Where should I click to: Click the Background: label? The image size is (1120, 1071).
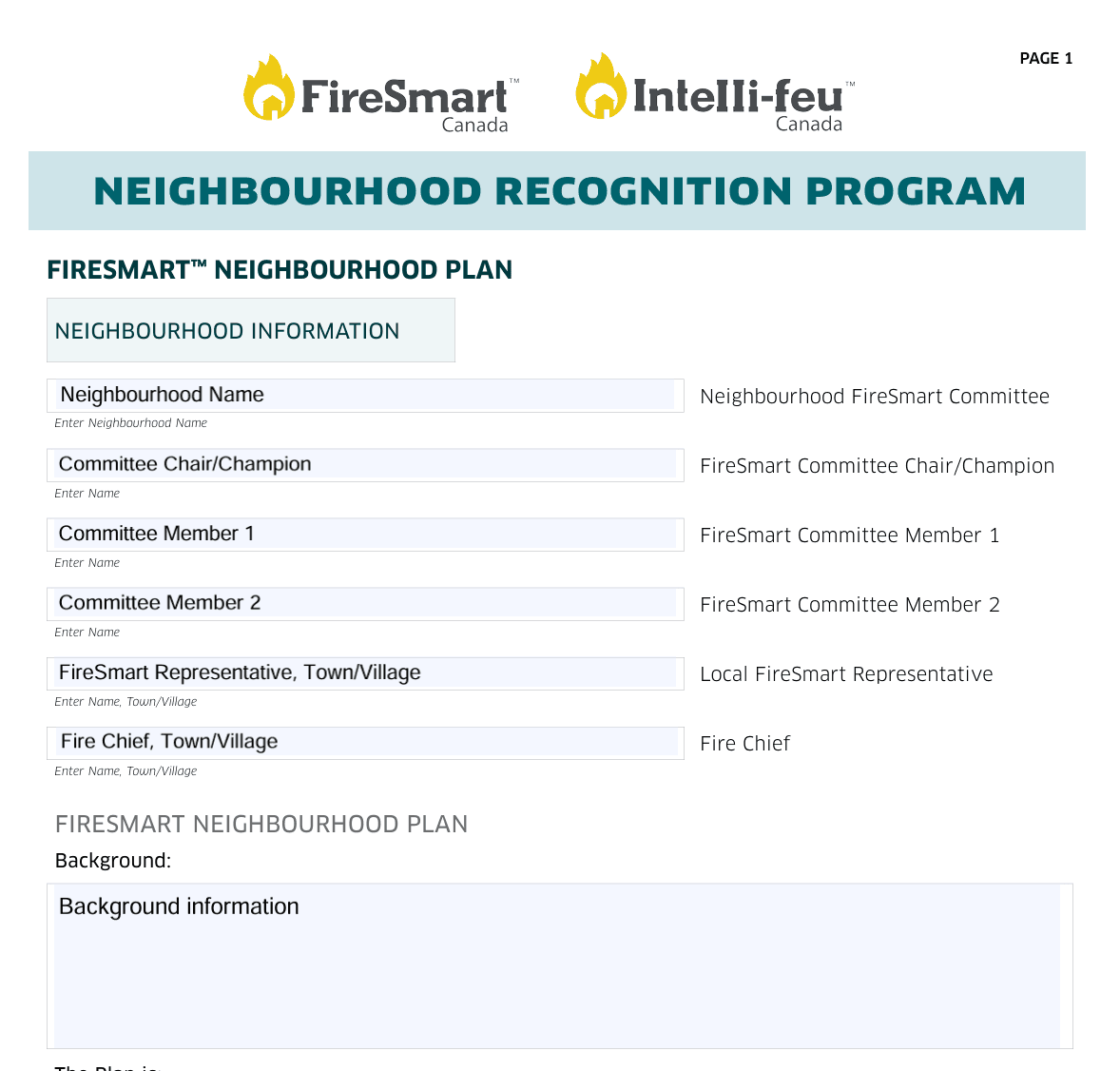[112, 860]
